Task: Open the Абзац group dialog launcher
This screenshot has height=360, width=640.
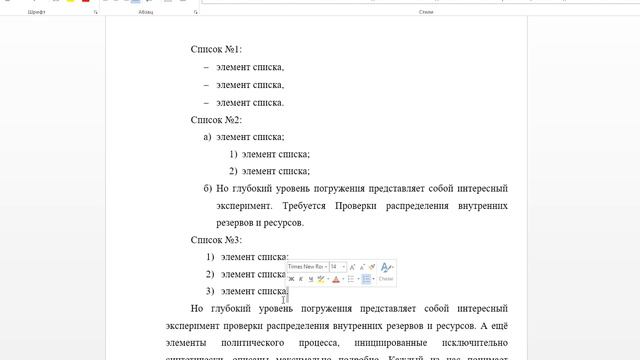Action: click(196, 12)
